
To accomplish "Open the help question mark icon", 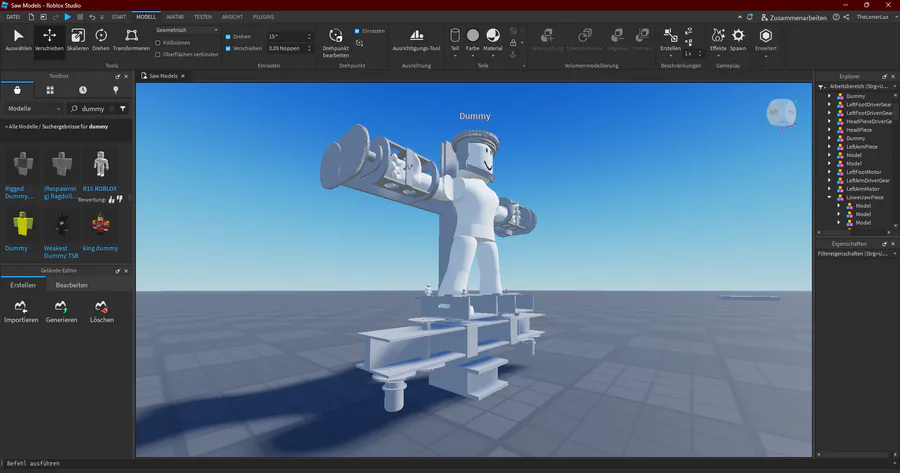I will (x=836, y=17).
